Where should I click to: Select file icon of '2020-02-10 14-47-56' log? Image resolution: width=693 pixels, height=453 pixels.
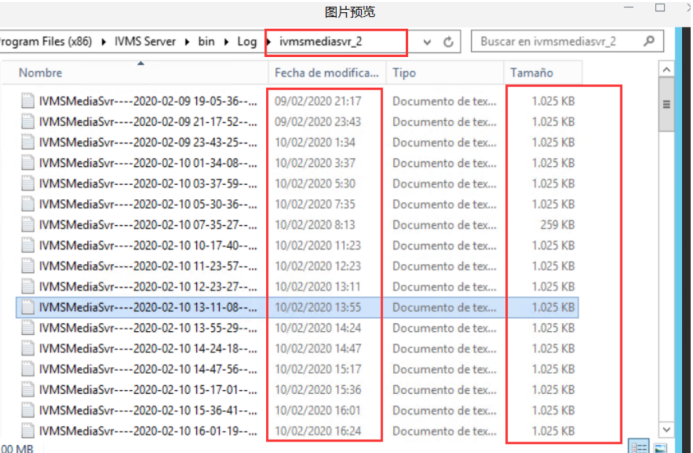[x=28, y=369]
